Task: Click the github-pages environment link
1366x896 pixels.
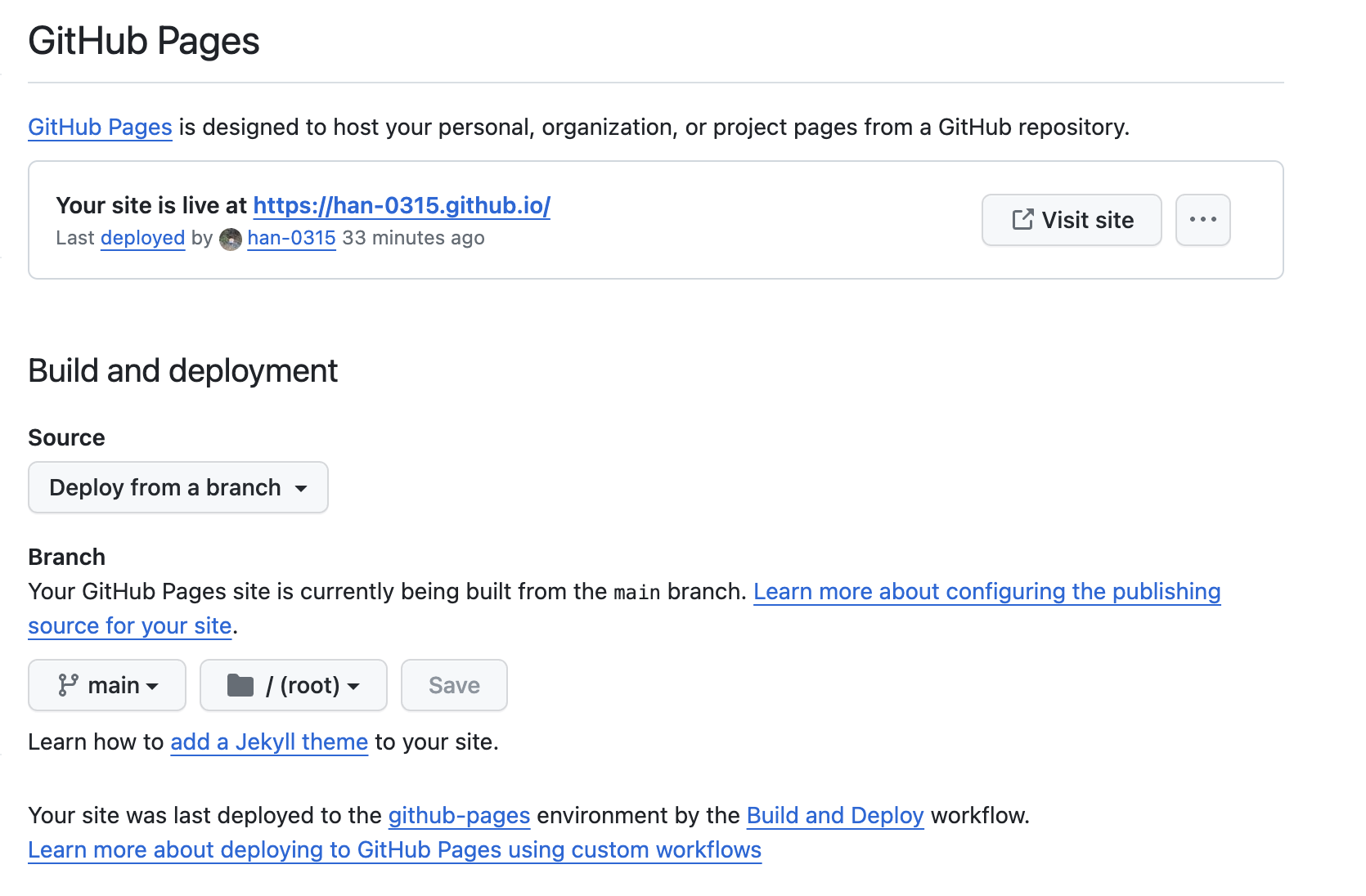Action: (x=459, y=816)
